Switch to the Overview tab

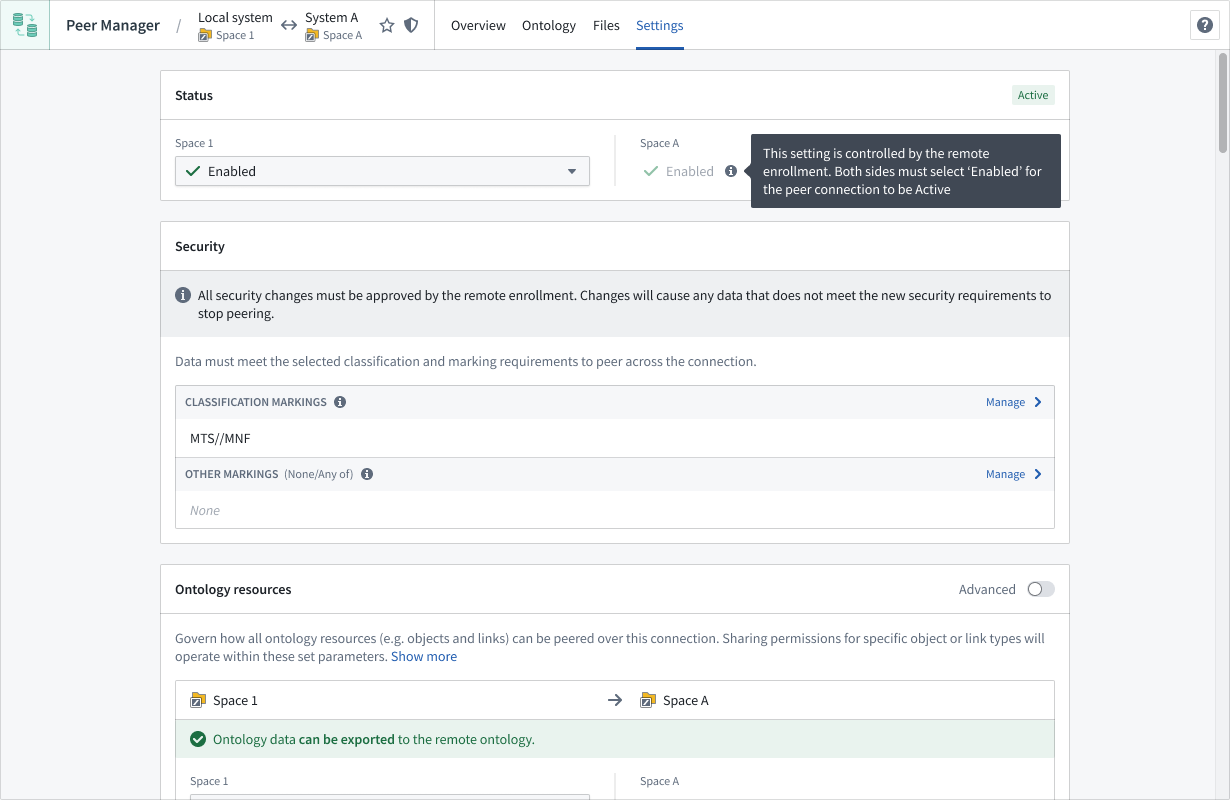pyautogui.click(x=478, y=26)
